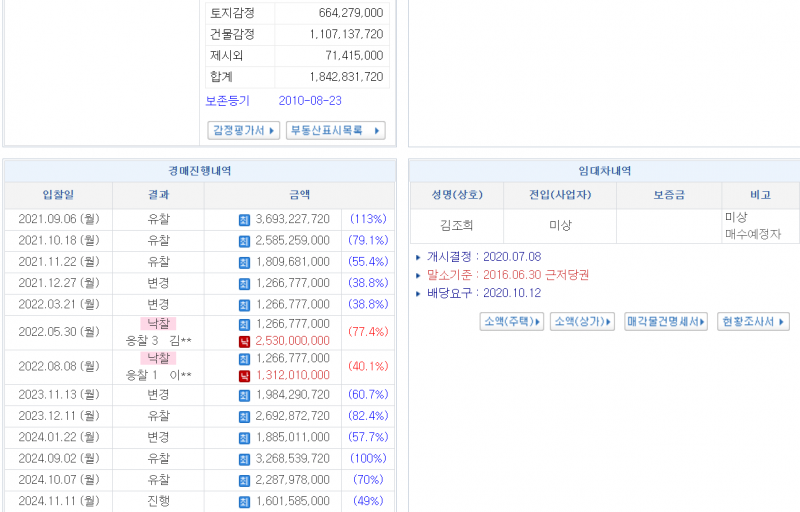Viewport: 800px width, 512px height.
Task: Click minimum-price icon in the 2024.11.11 row
Action: point(244,501)
